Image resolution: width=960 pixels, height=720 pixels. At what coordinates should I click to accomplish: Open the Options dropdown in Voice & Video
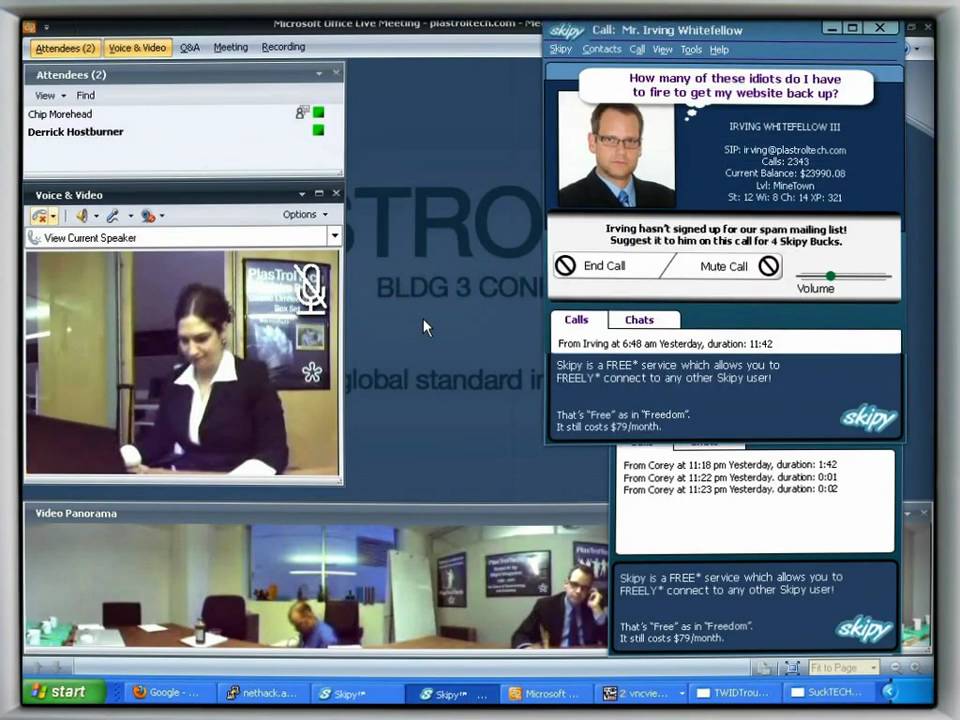(x=305, y=215)
